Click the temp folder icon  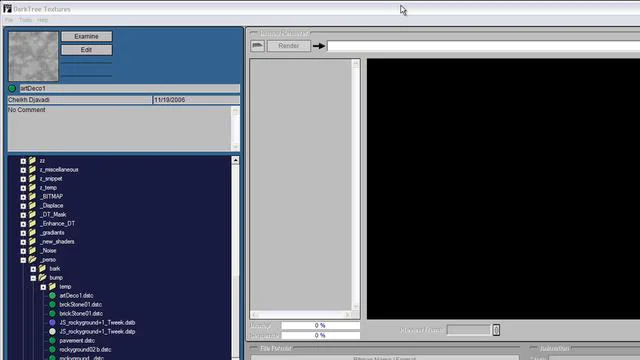pyautogui.click(x=52, y=286)
